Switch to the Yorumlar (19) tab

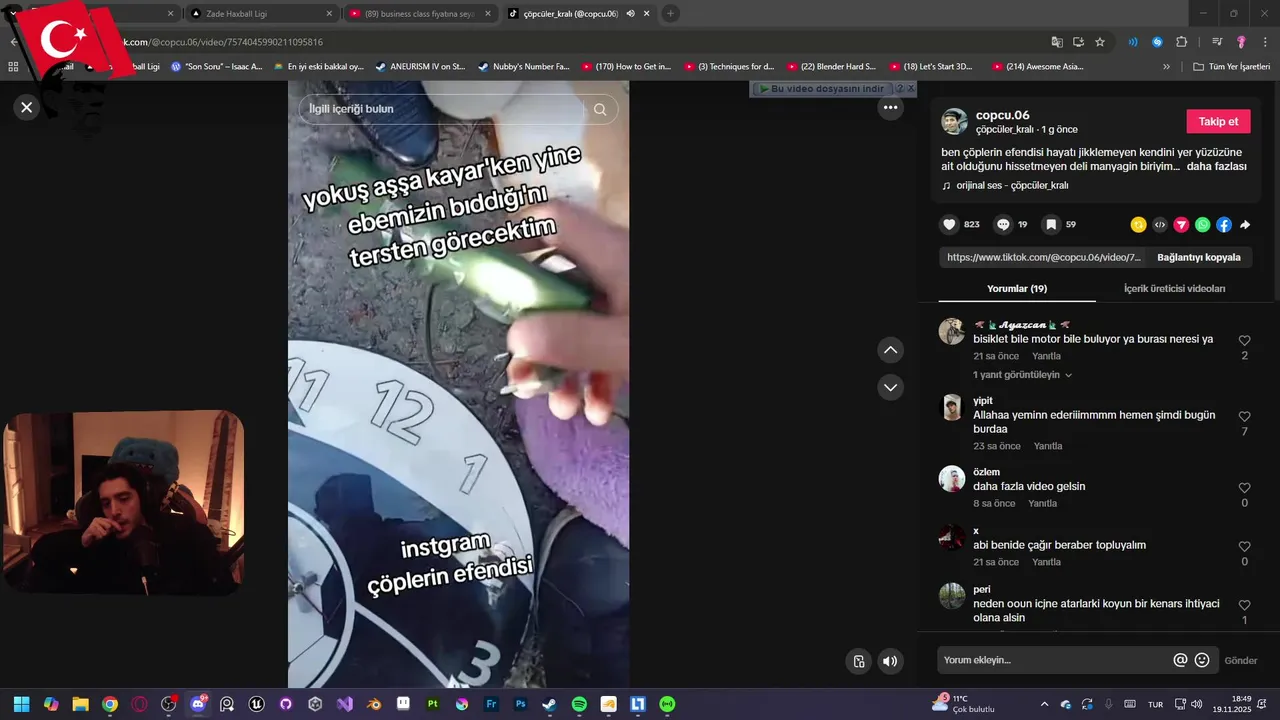[1017, 288]
